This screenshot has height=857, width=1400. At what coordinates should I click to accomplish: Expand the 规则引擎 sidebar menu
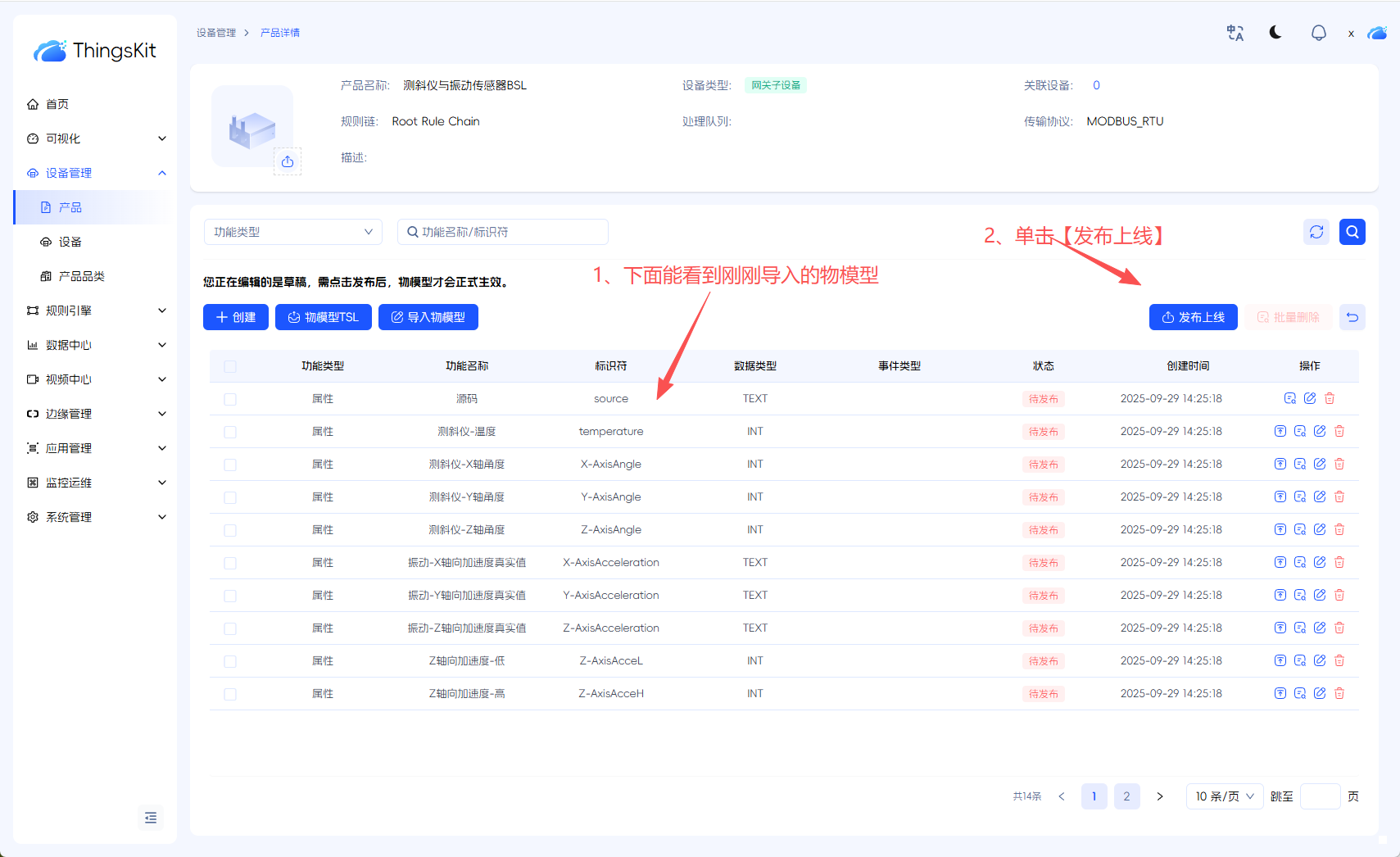[96, 311]
